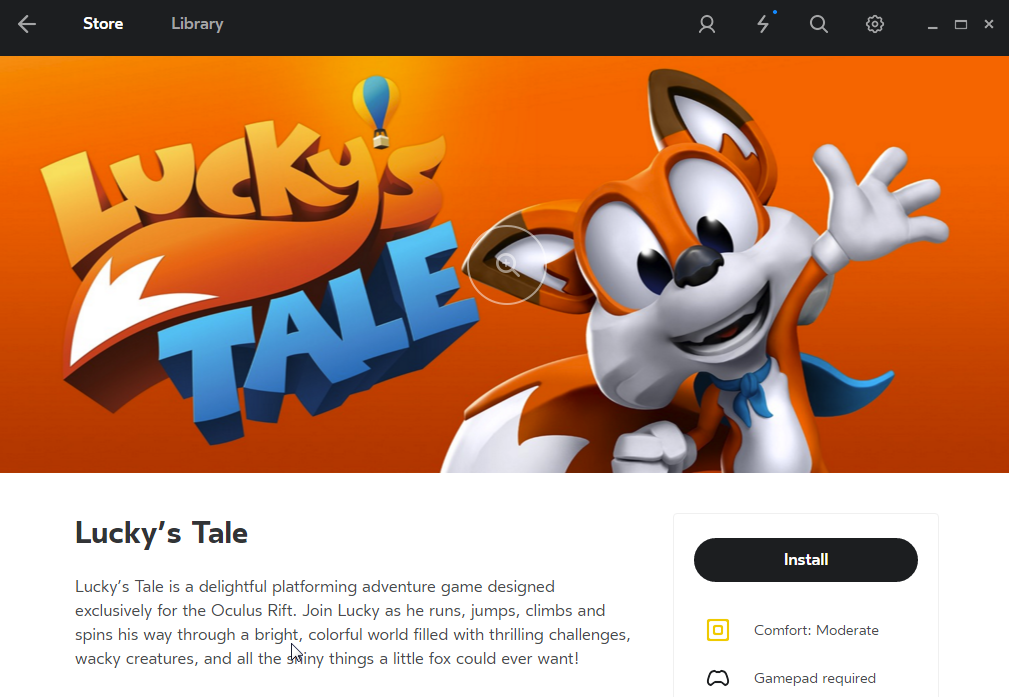Viewport: 1009px width, 697px height.
Task: Click the Lucky's Tale heading
Action: (162, 534)
